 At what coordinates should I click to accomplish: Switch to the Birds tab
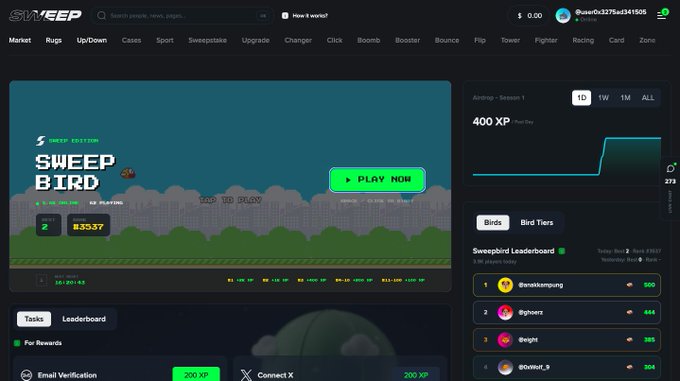tap(493, 222)
